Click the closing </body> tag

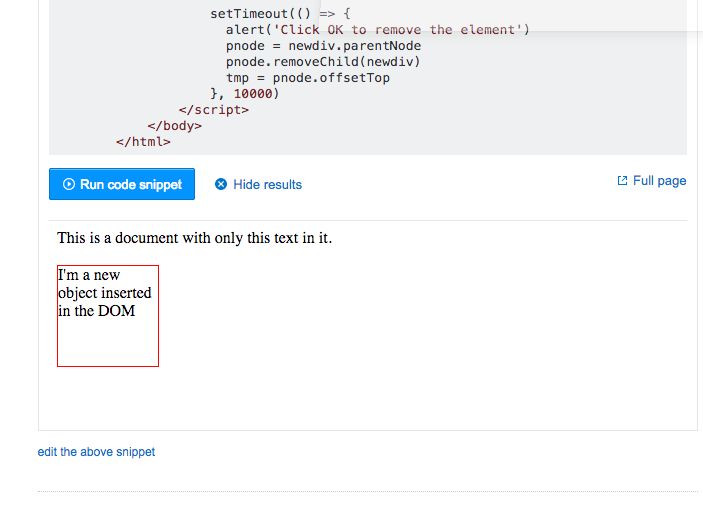click(174, 126)
